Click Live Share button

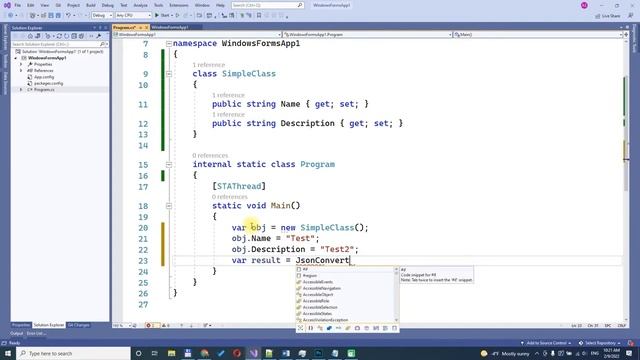(608, 16)
